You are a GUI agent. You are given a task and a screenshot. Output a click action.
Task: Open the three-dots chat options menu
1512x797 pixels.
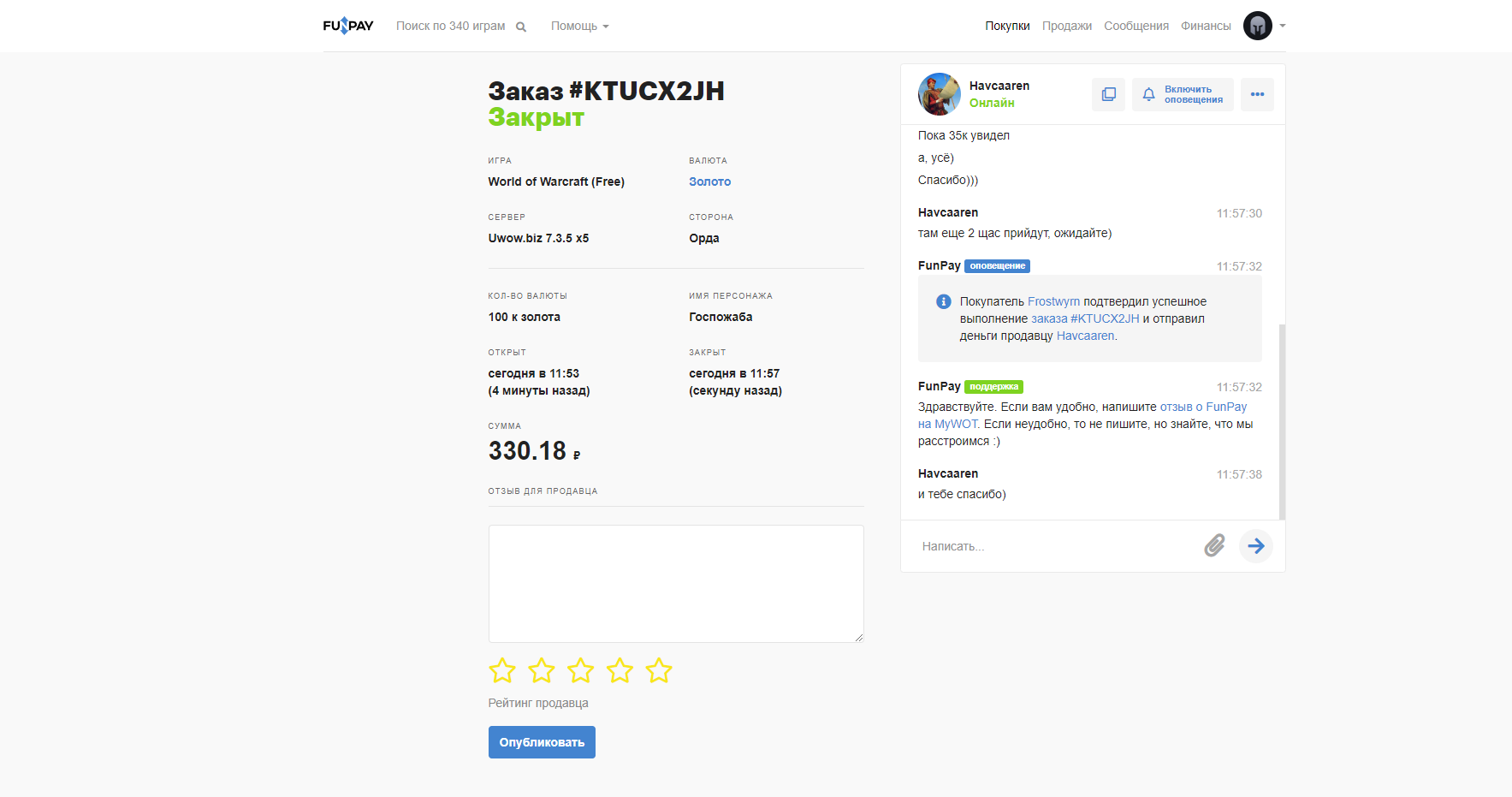click(x=1257, y=94)
